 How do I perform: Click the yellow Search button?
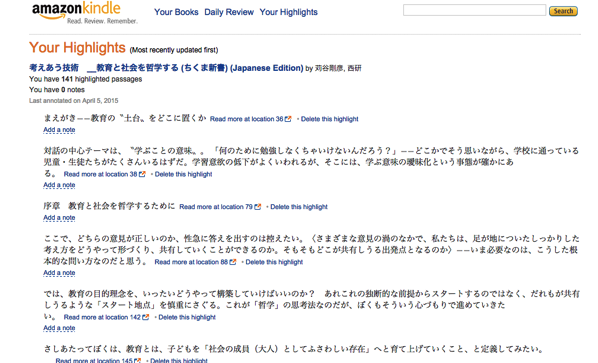(563, 11)
